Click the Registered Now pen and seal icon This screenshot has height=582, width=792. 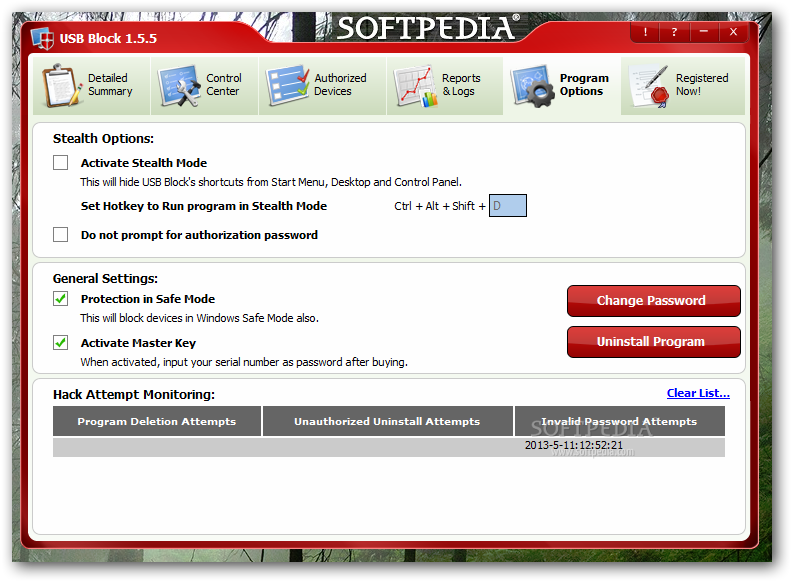(x=650, y=86)
